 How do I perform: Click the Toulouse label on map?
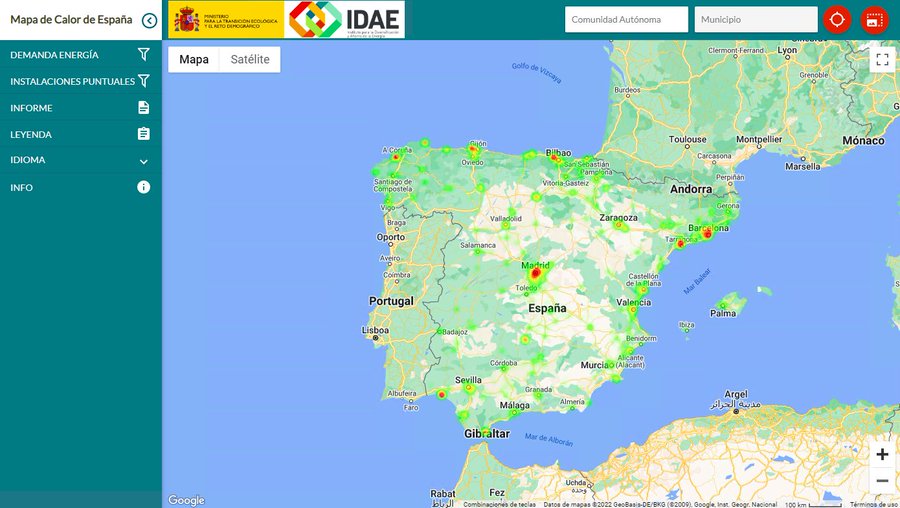[687, 139]
